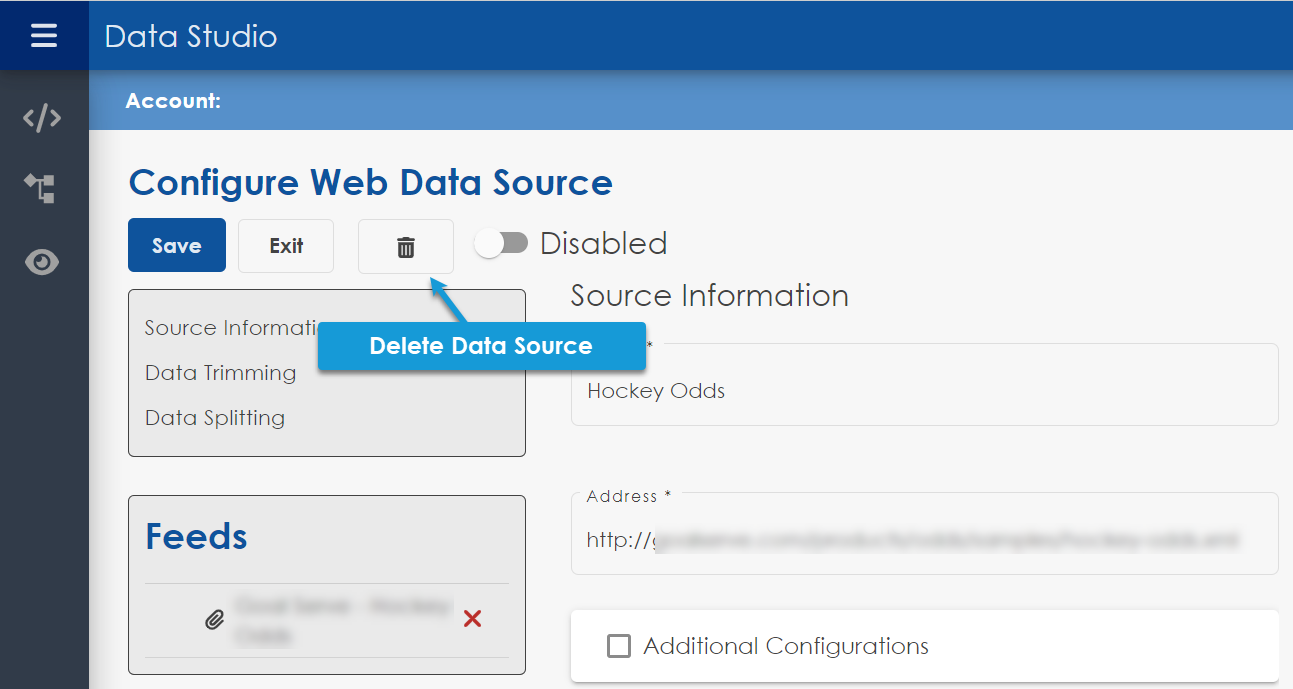Click the Delete Data Source callout label
This screenshot has width=1293, height=689.
481,346
